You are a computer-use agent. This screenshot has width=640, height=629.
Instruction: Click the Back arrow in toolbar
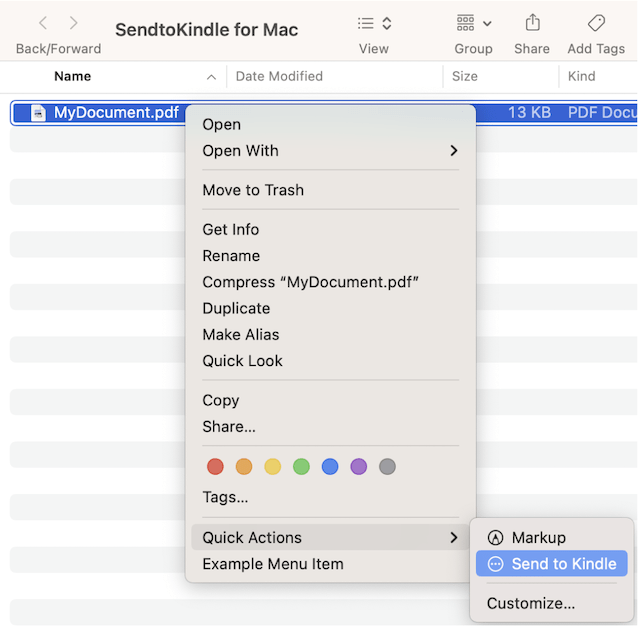pyautogui.click(x=43, y=23)
